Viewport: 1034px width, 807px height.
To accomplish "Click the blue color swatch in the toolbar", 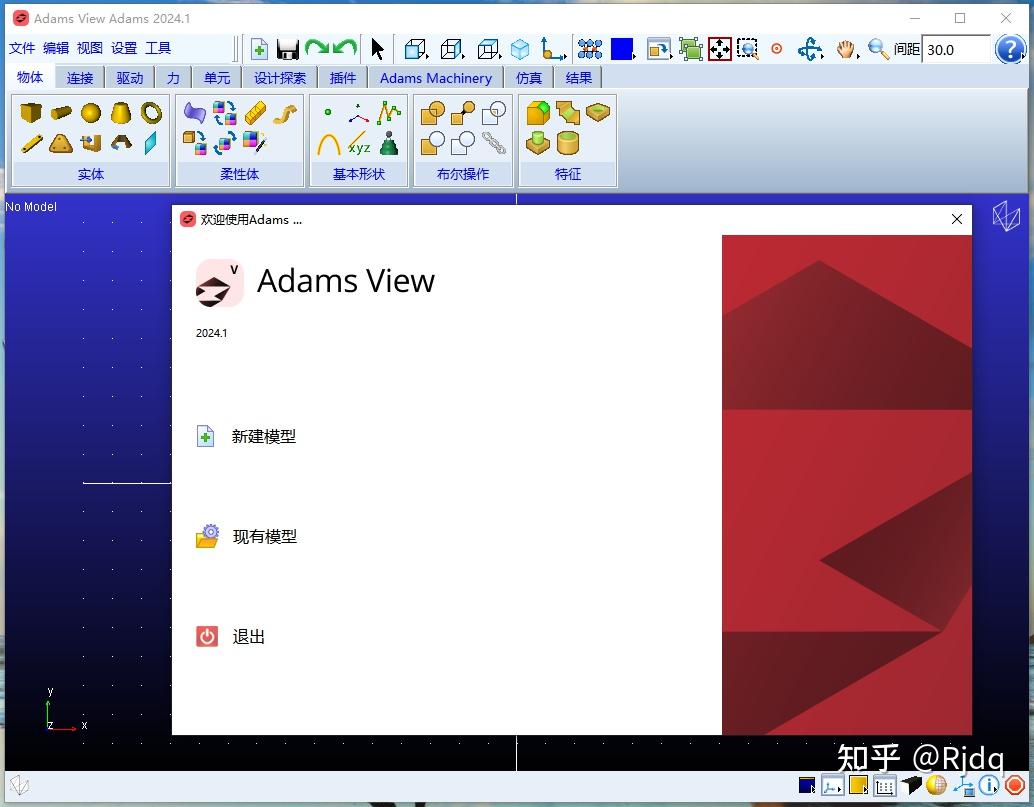I will coord(621,47).
